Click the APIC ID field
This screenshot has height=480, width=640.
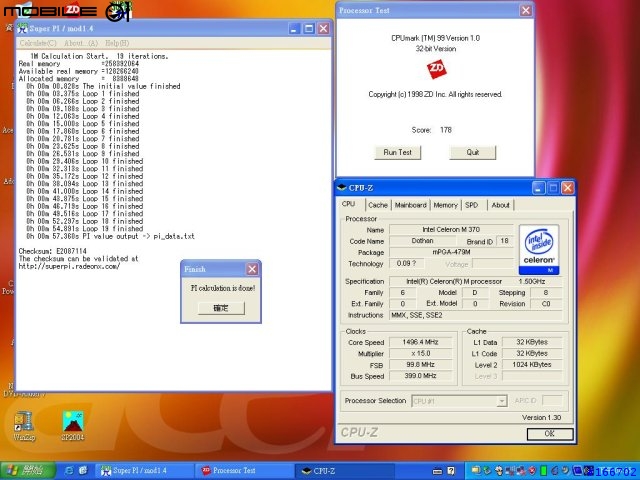pyautogui.click(x=552, y=401)
